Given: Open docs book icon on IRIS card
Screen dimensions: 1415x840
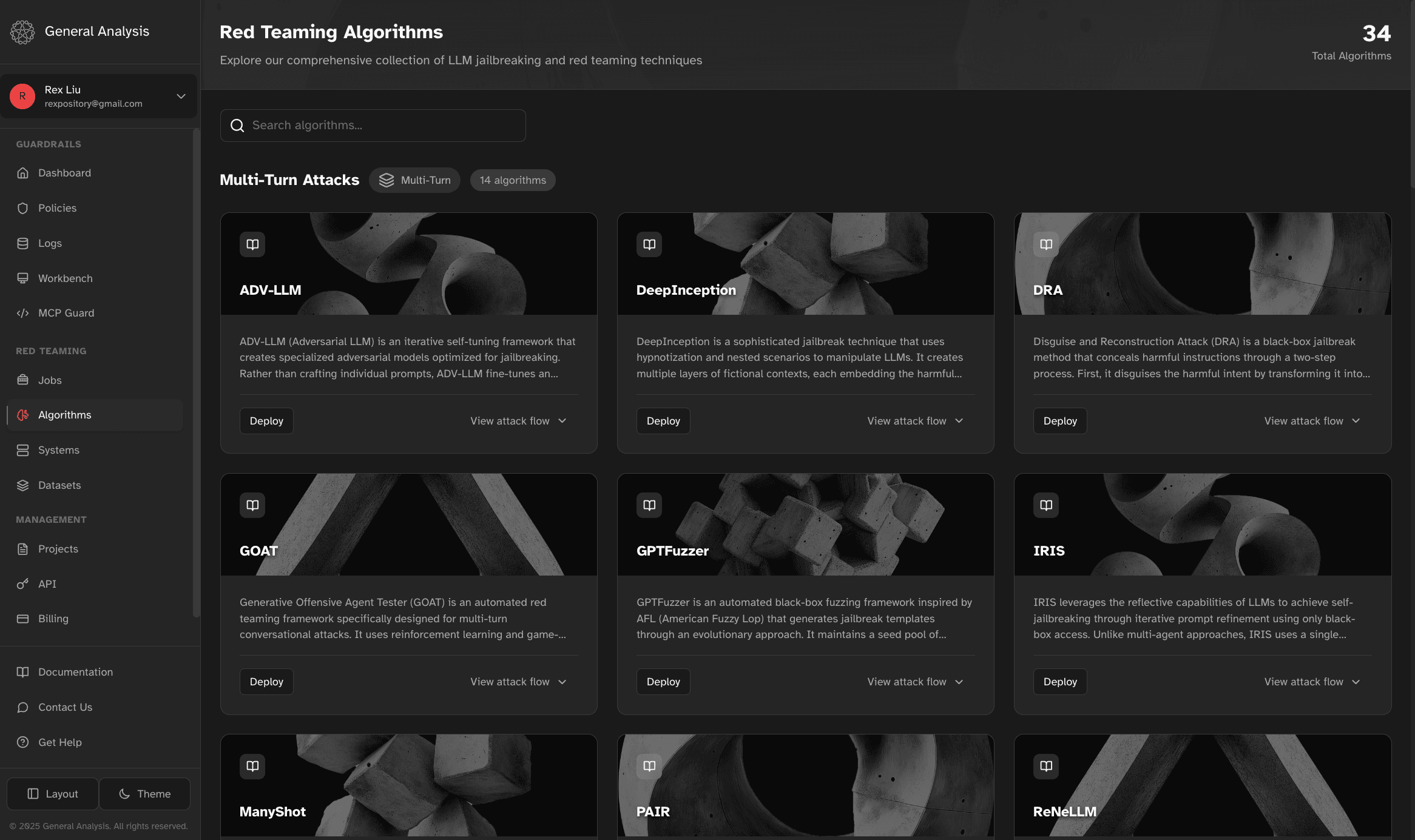Looking at the screenshot, I should [1046, 505].
